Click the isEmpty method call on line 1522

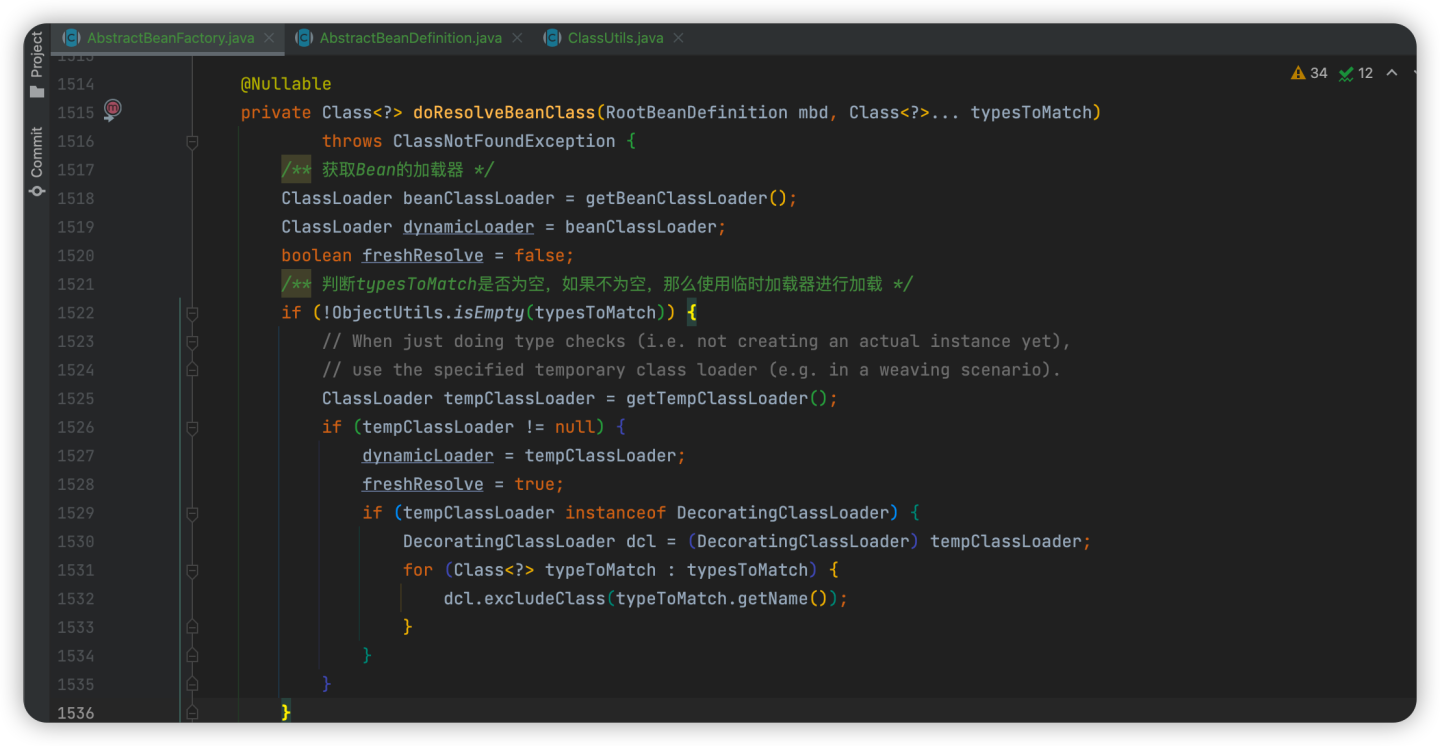point(489,313)
